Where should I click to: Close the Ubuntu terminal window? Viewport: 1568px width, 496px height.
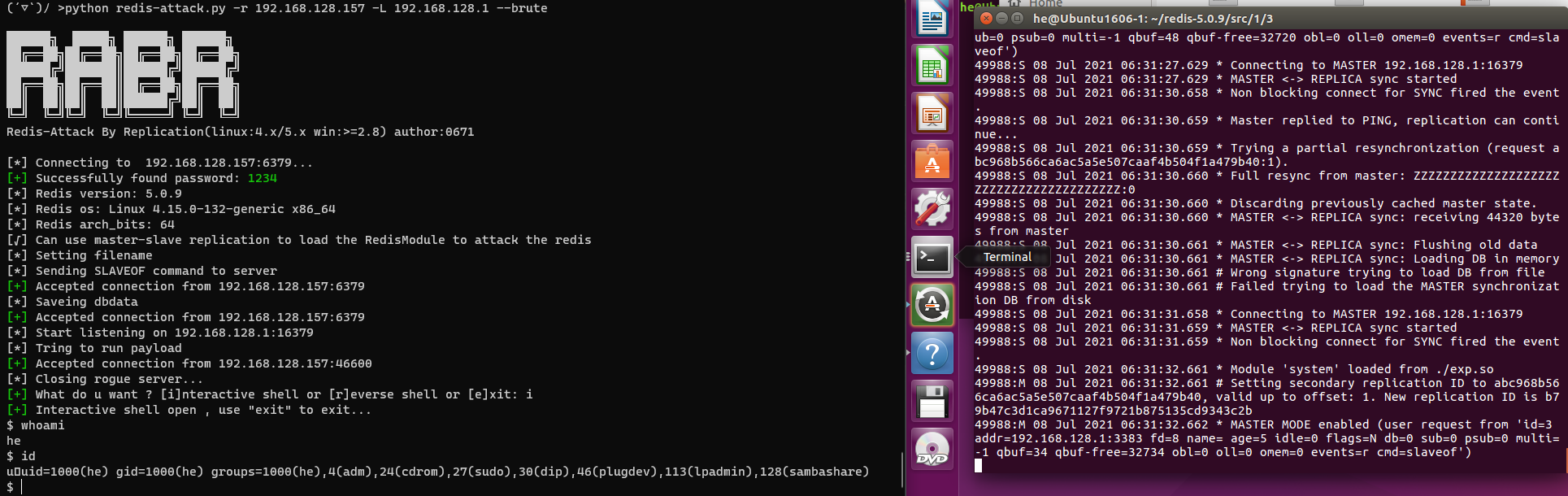986,18
